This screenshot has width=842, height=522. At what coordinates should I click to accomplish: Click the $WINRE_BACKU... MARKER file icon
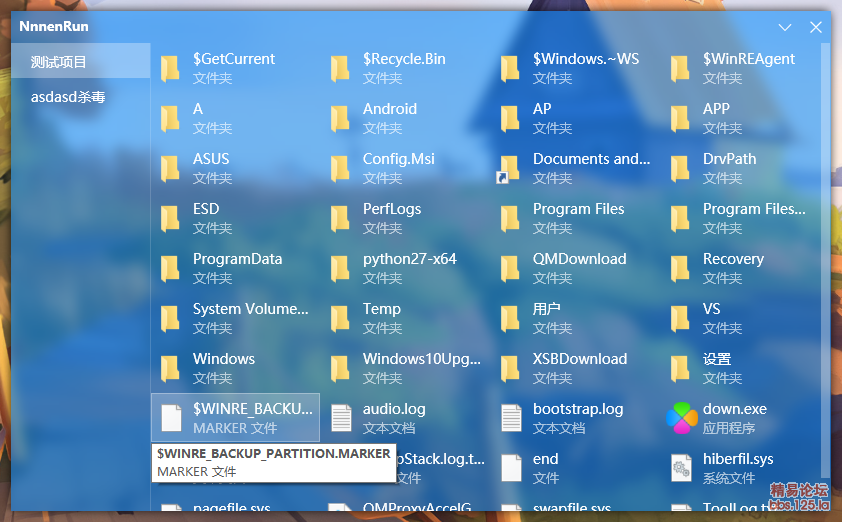[171, 418]
